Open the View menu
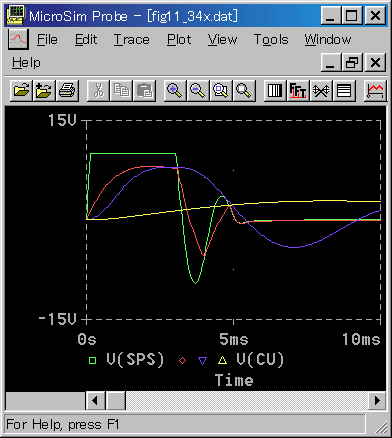This screenshot has height=438, width=392. pos(222,40)
